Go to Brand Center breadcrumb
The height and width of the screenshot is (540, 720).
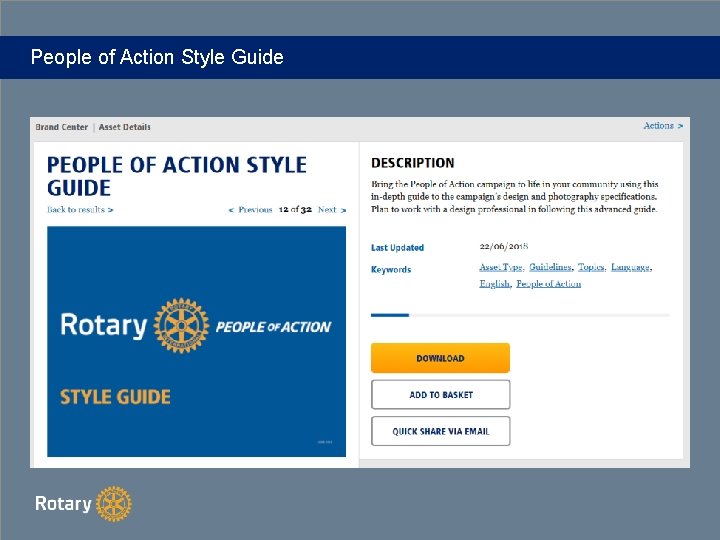click(x=62, y=127)
